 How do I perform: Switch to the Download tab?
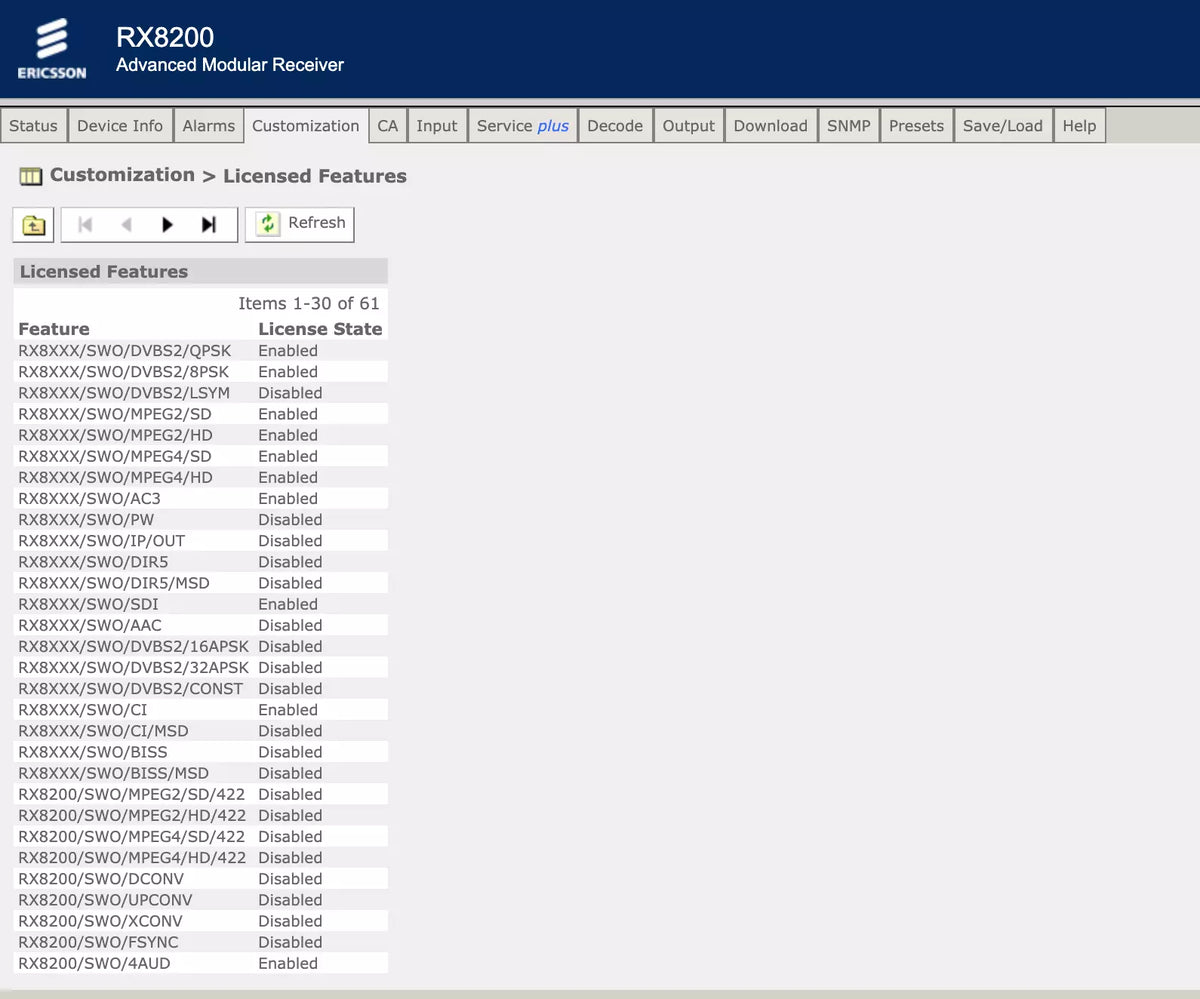point(770,126)
